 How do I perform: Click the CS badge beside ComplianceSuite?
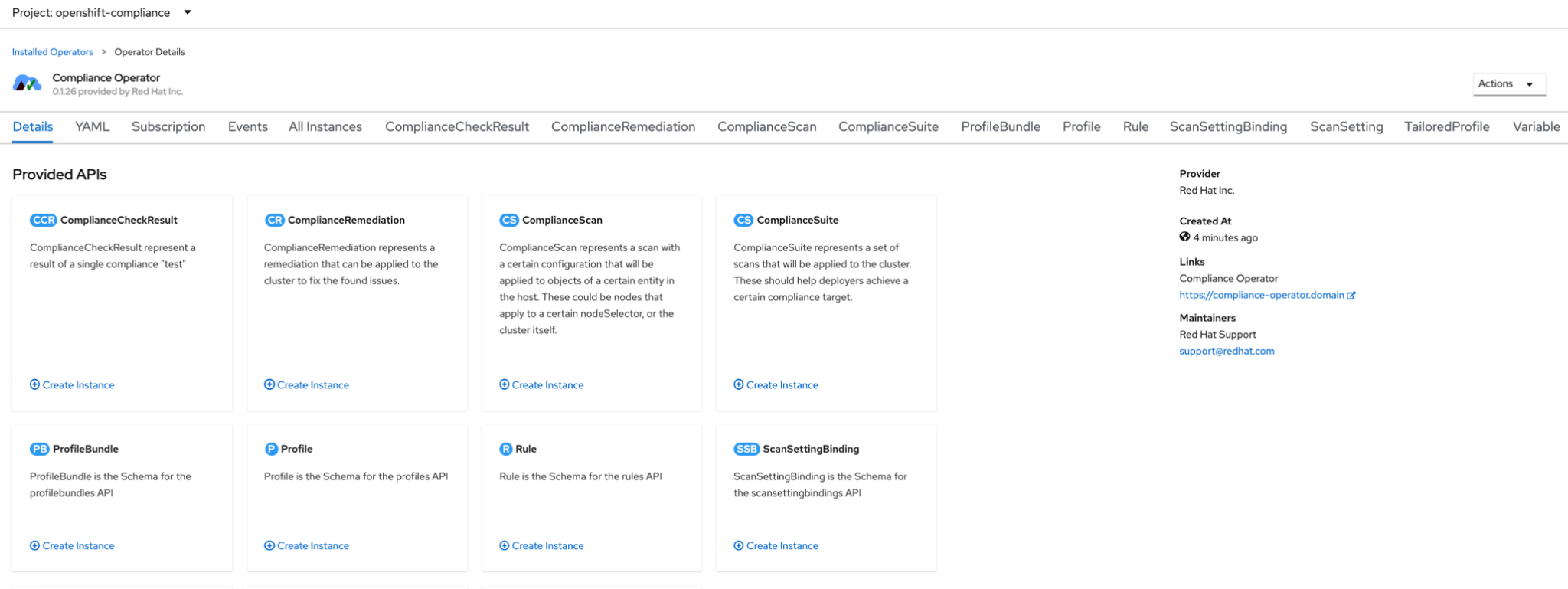pos(743,220)
